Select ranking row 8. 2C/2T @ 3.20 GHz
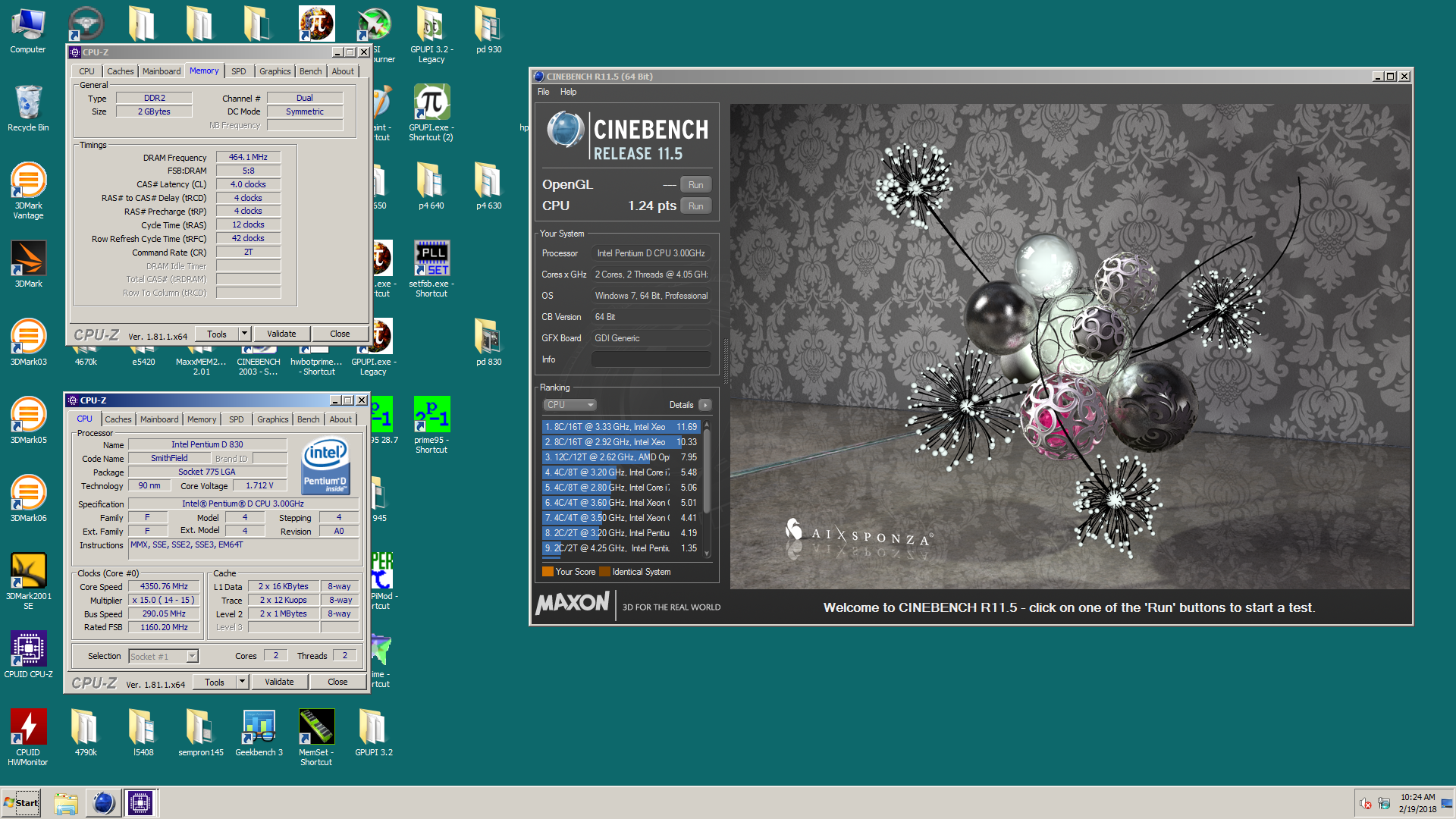 click(x=621, y=533)
